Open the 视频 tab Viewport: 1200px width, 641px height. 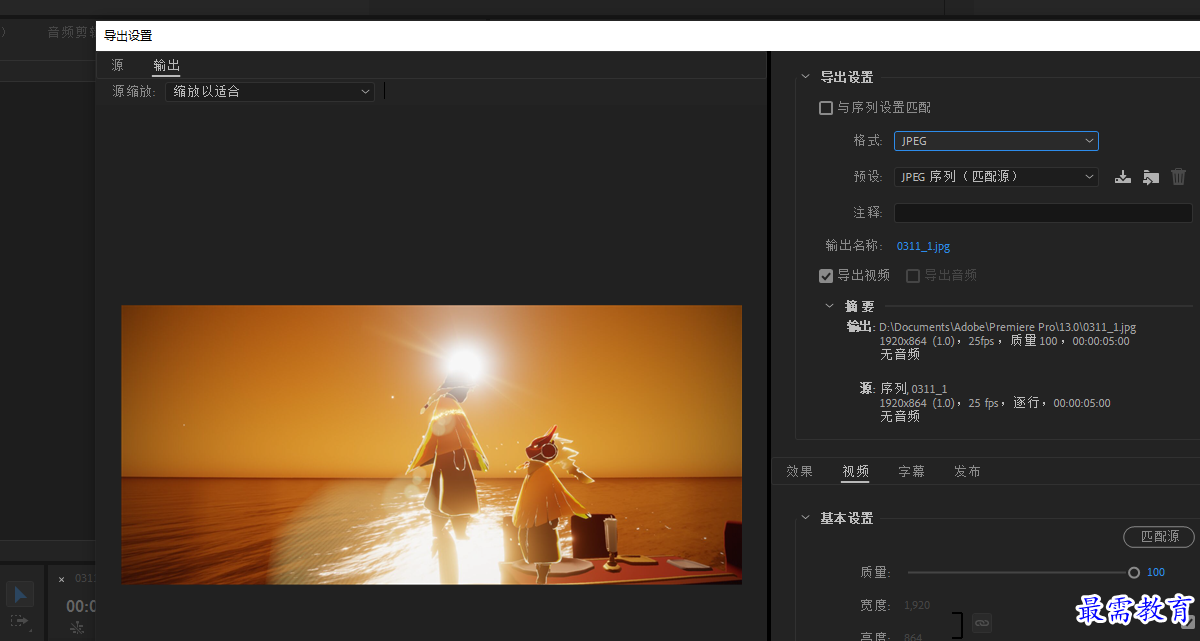855,471
